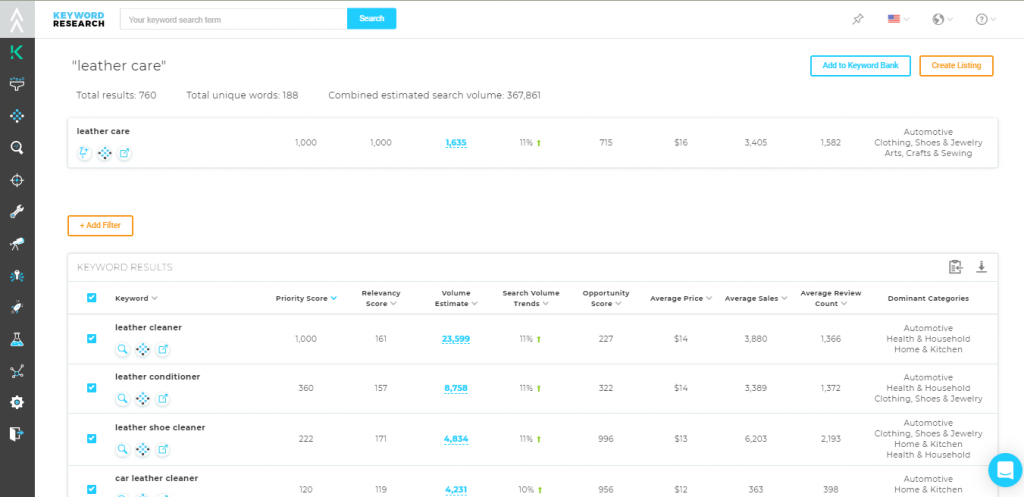Click Add to Keyword Bank button
Screen dimensions: 1024x497
tap(860, 66)
